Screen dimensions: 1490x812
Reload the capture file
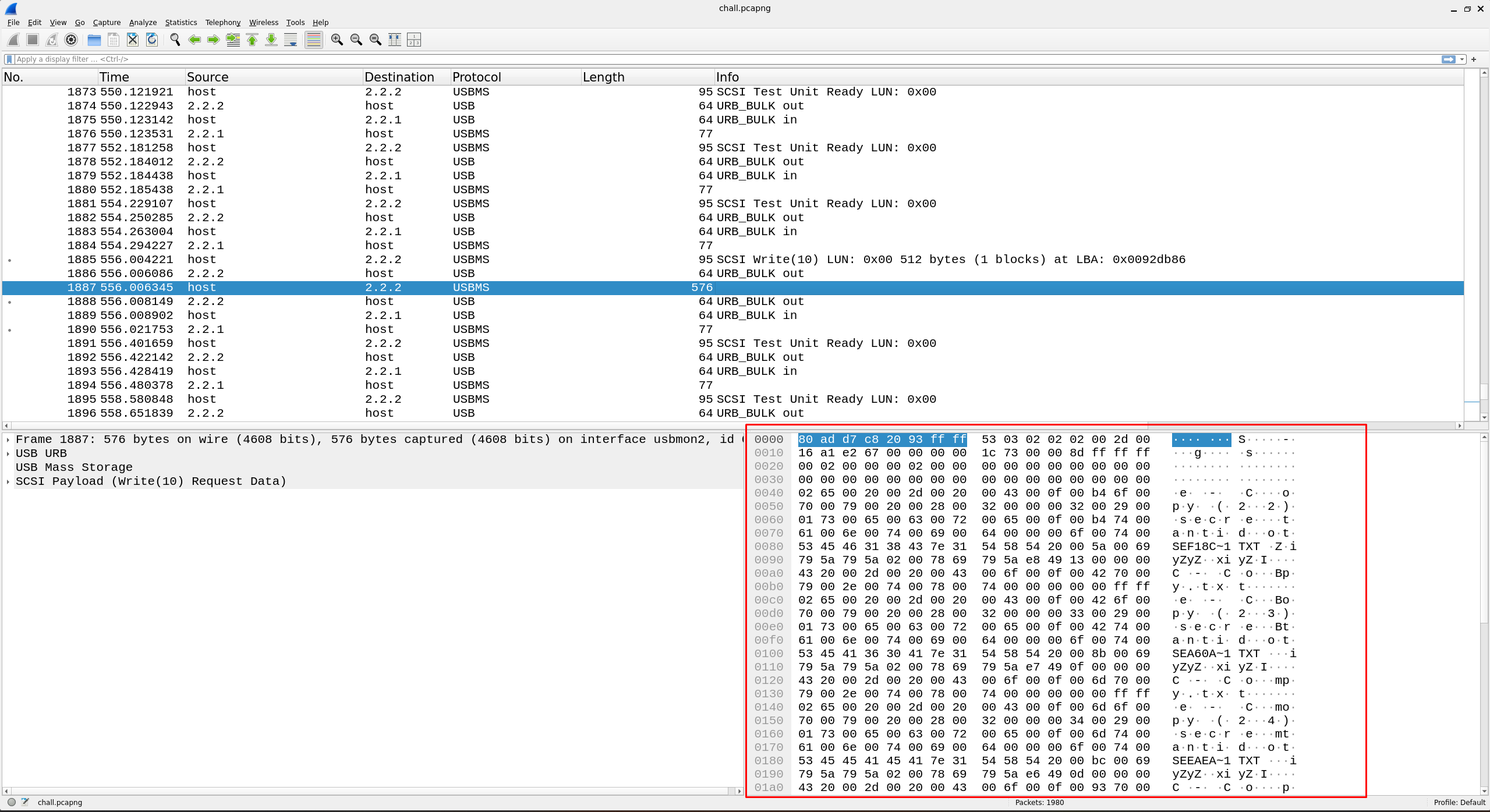(x=152, y=40)
